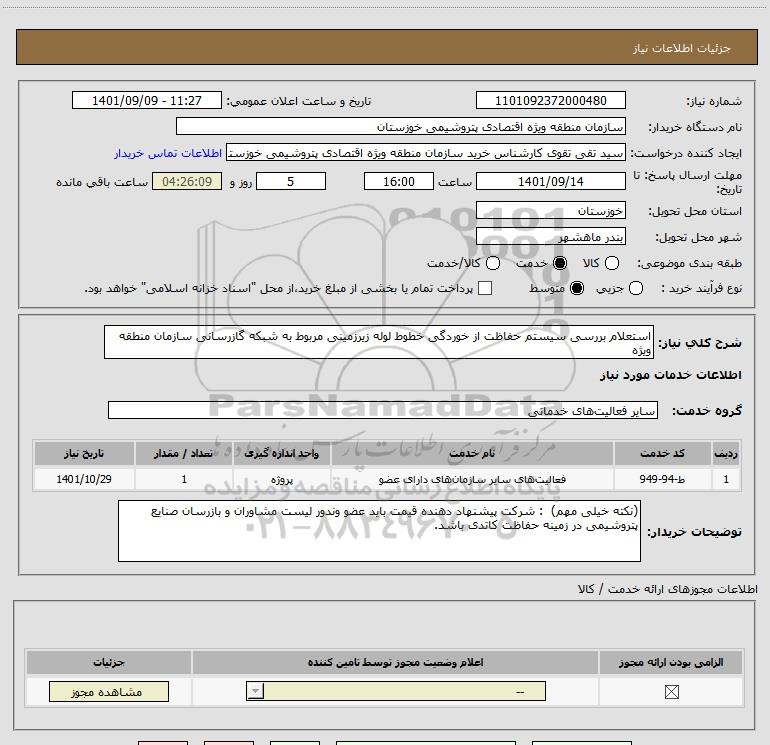Open the license status dropdown arrow
Screen dimensions: 770x745
tap(255, 691)
